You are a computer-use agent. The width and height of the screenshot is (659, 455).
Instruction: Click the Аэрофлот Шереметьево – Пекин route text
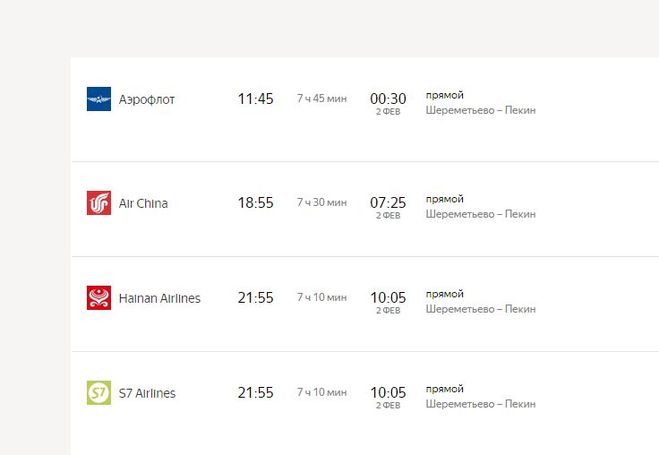480,110
